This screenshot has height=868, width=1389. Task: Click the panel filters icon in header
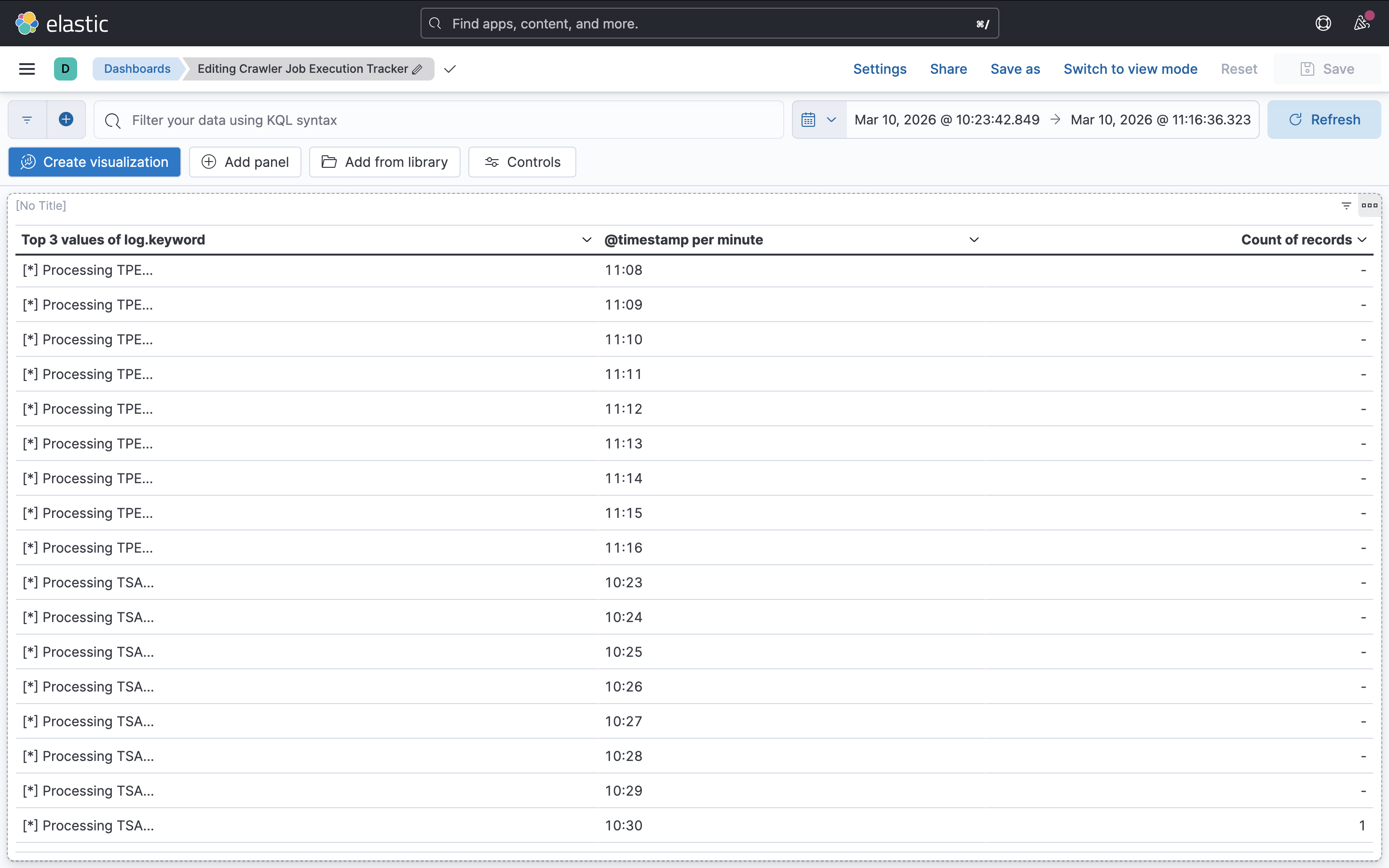[1346, 205]
